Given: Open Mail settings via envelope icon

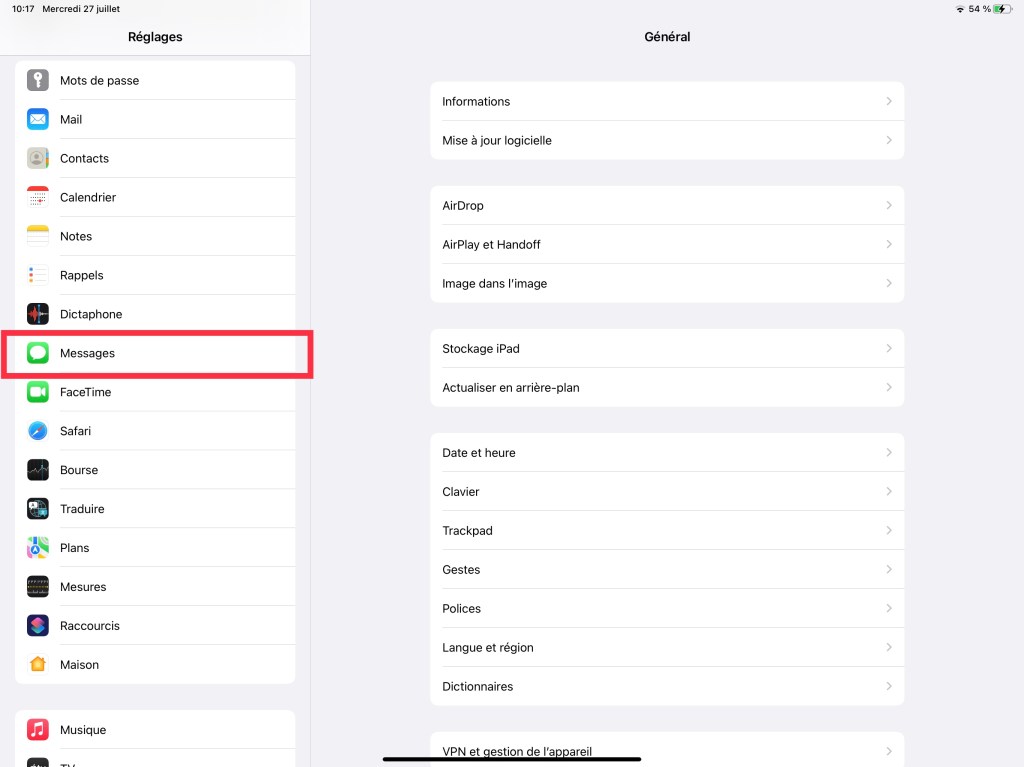Looking at the screenshot, I should [x=38, y=119].
